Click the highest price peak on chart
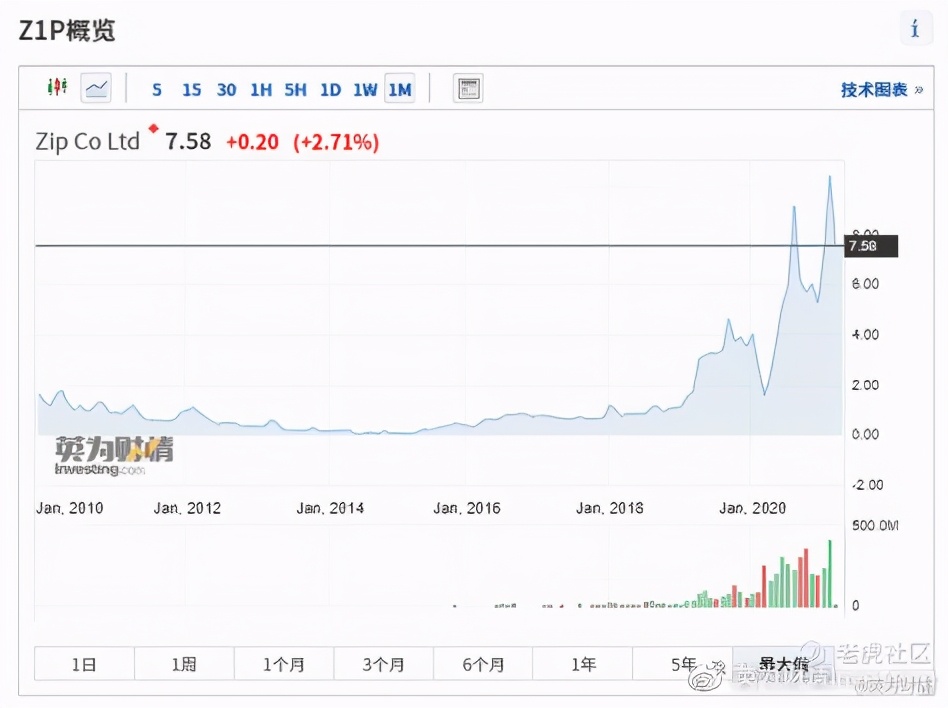948x708 pixels. (x=830, y=177)
